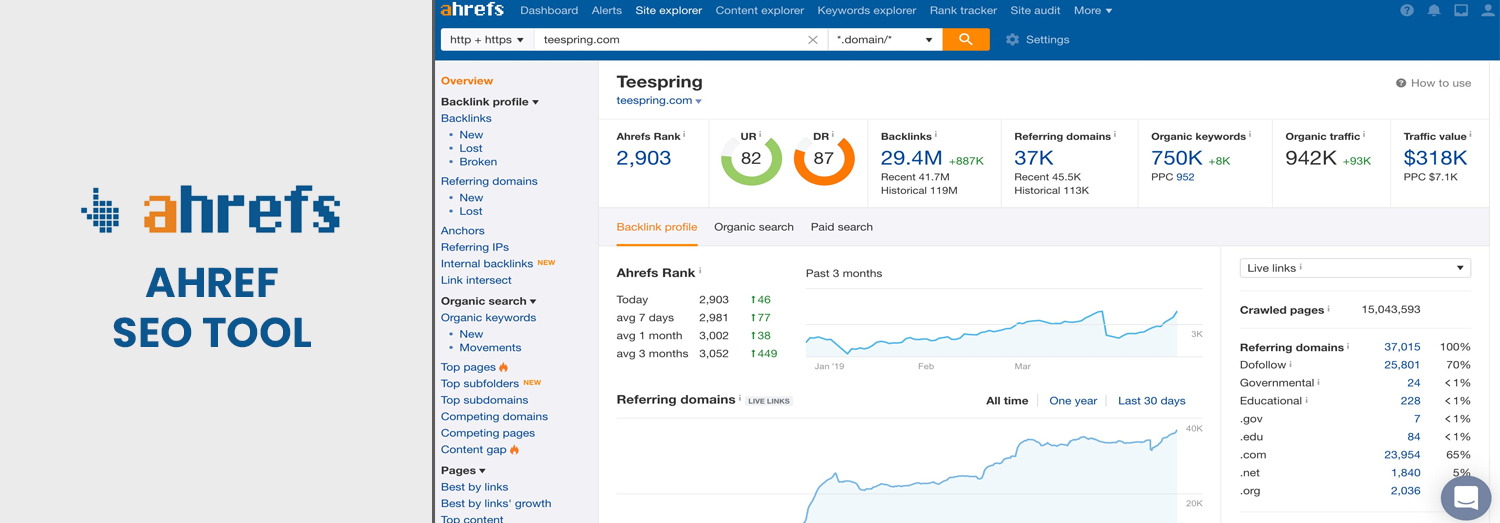Screen dimensions: 1500x523
Task: Open Internal backlinks sidebar link
Action: pos(487,264)
